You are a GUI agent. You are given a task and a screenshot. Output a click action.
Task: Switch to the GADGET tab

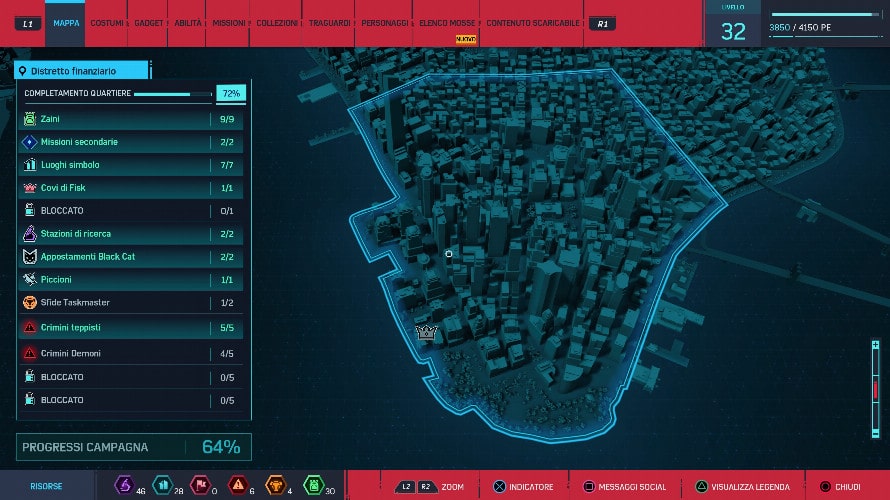tap(149, 23)
